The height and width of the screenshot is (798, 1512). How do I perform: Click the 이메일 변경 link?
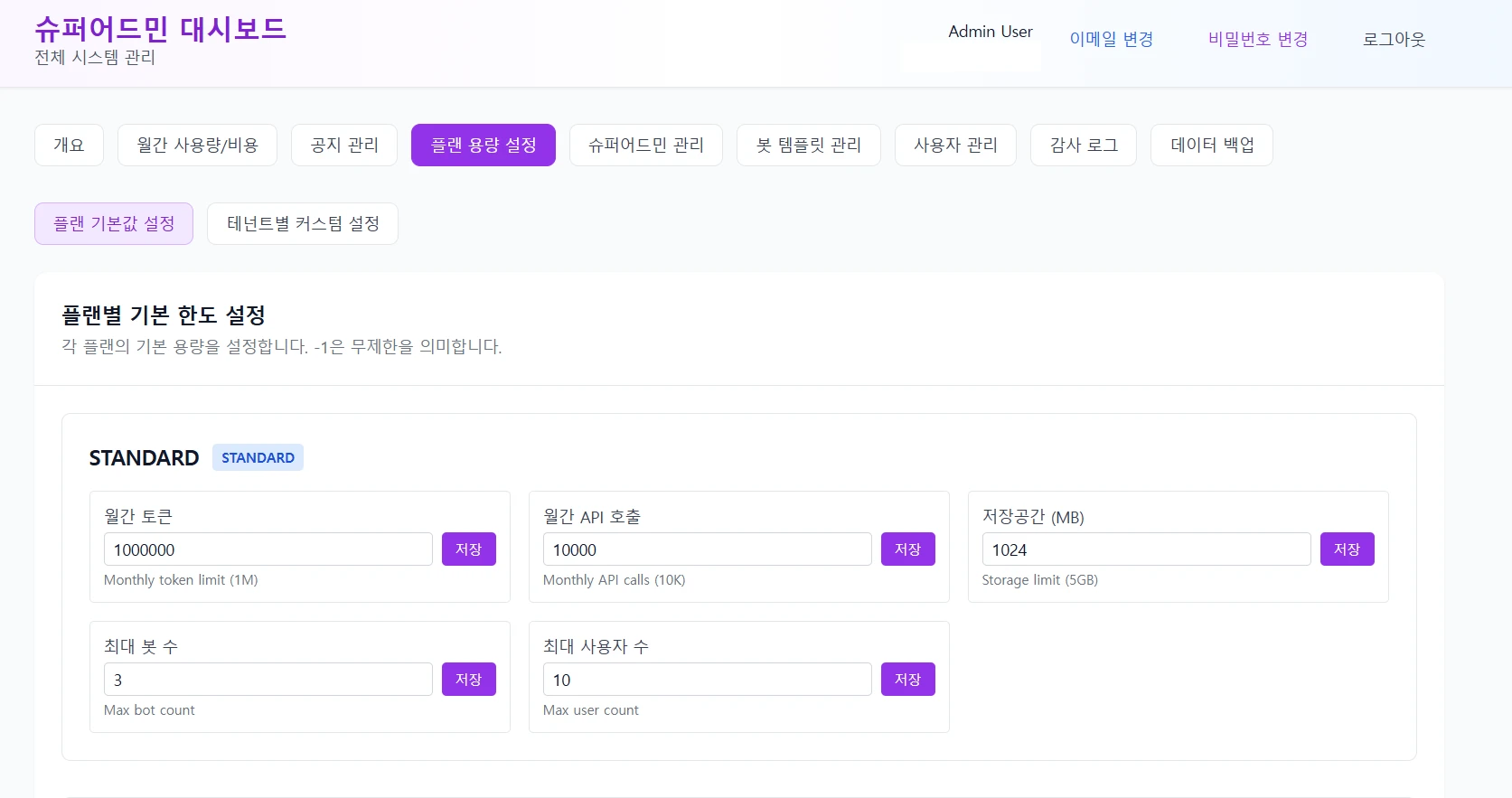[1111, 39]
